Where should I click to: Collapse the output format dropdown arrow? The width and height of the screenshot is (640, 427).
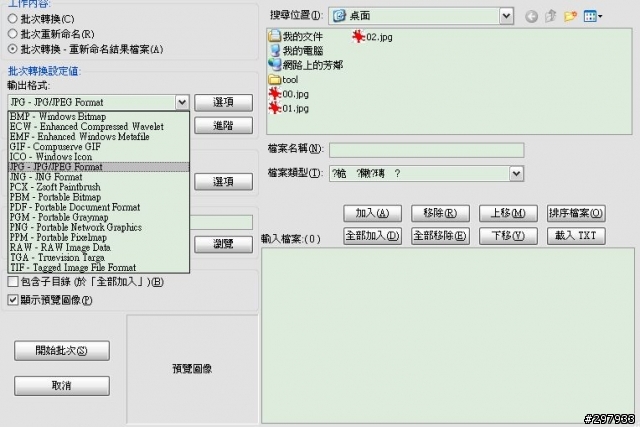tap(182, 102)
